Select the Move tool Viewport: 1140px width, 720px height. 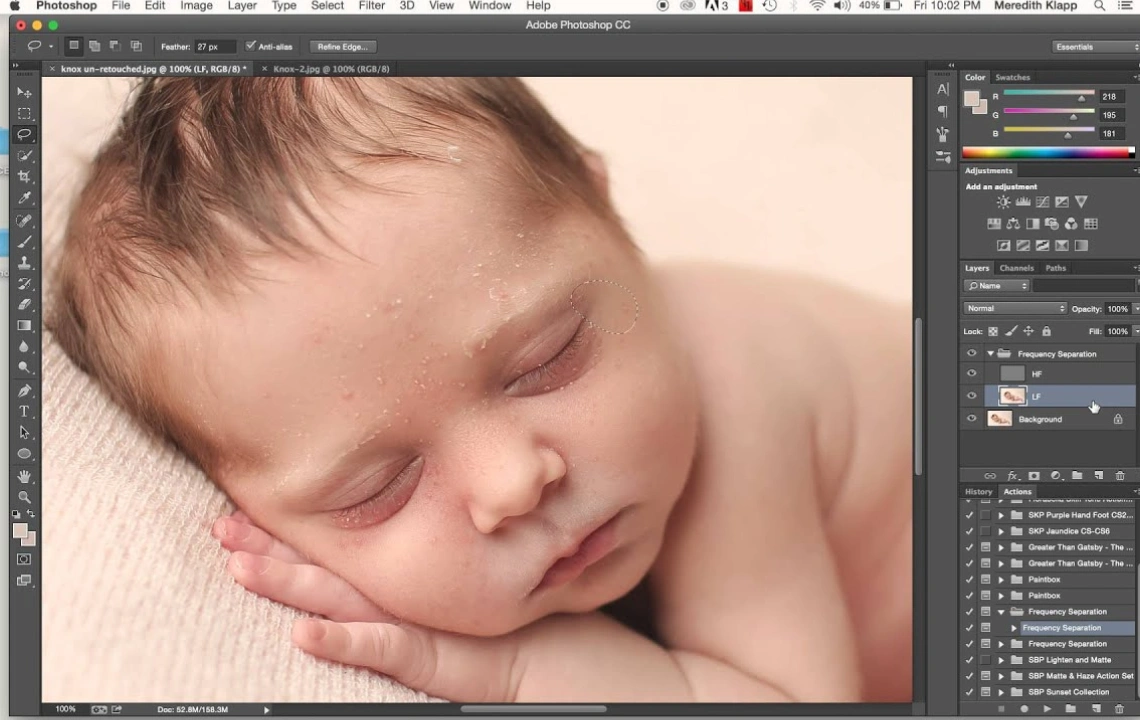tap(25, 92)
